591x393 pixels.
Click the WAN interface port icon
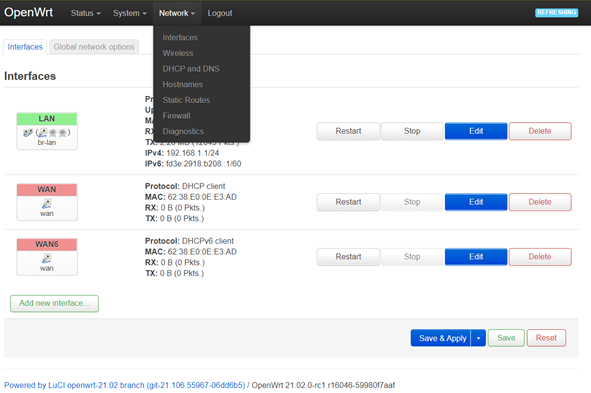click(47, 204)
